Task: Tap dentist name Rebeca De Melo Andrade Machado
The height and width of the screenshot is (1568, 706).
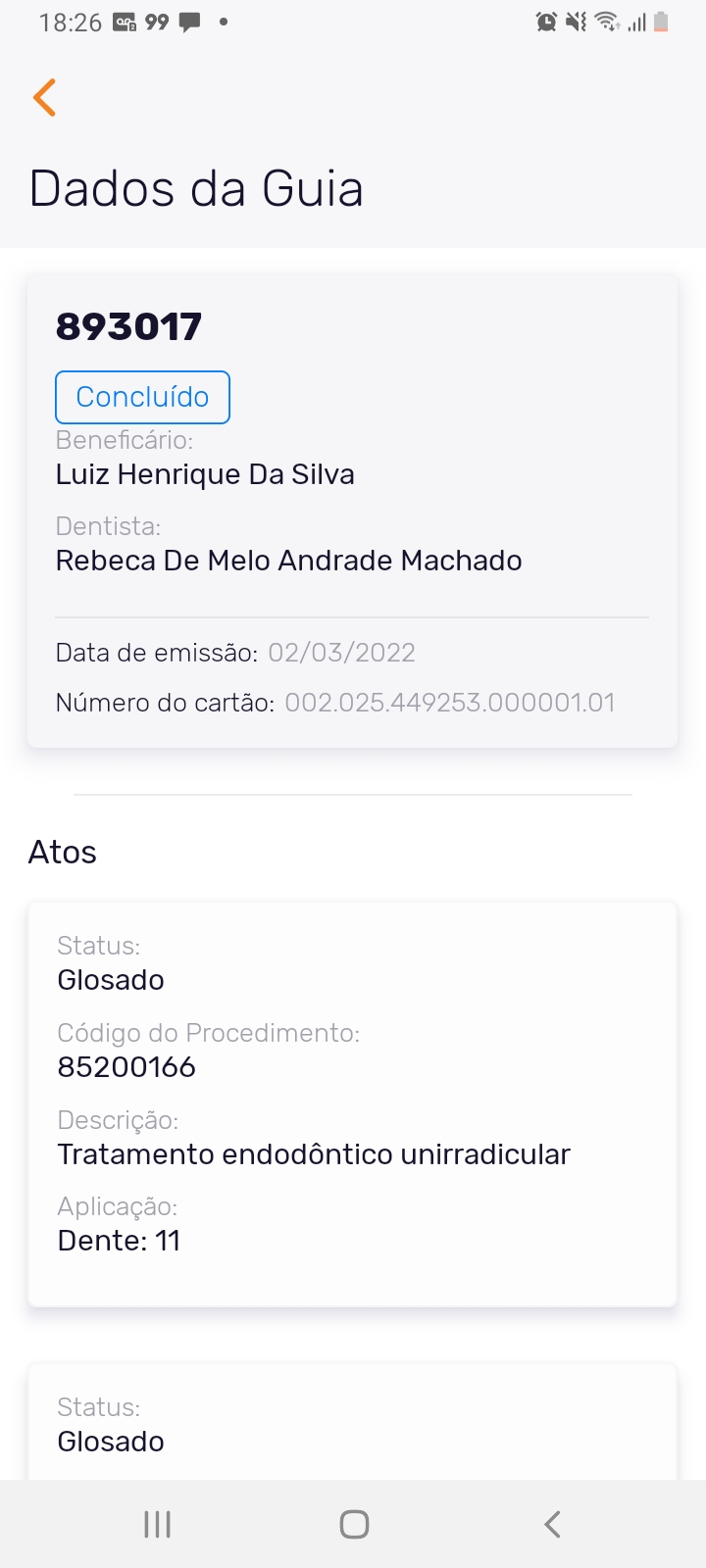Action: pyautogui.click(x=288, y=561)
